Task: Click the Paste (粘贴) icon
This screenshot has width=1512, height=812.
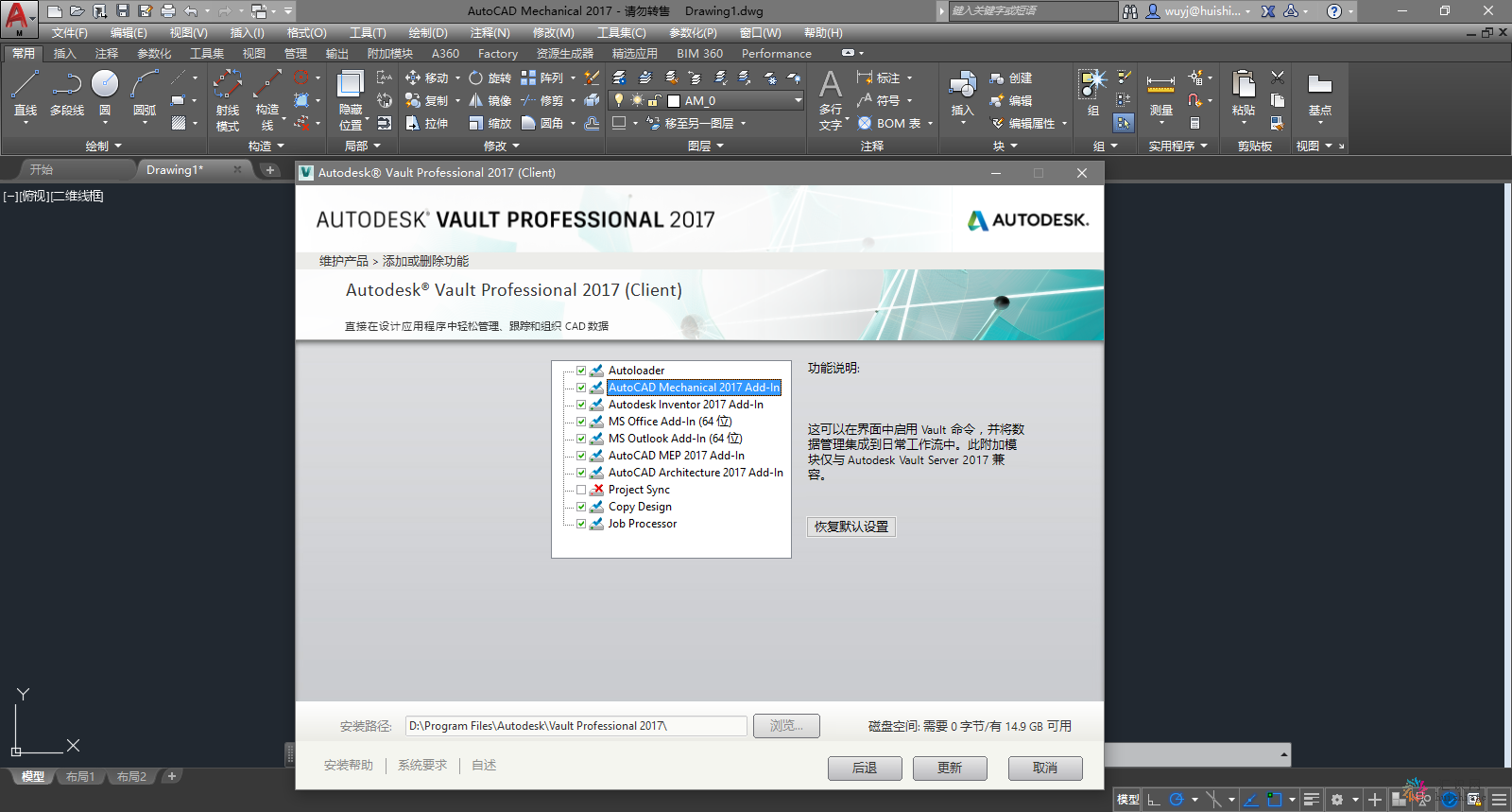Action: (x=1244, y=95)
